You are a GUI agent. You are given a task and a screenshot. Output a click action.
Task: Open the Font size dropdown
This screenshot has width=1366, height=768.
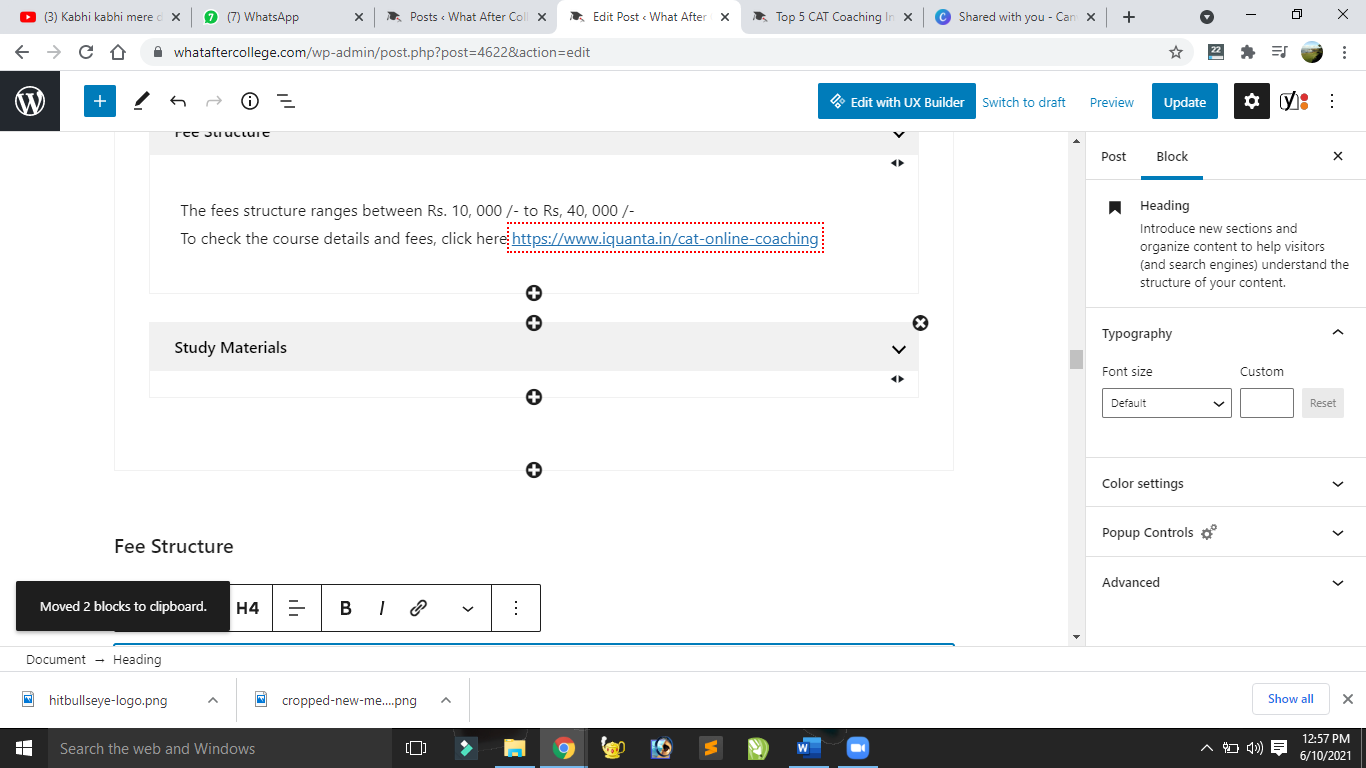(1166, 403)
